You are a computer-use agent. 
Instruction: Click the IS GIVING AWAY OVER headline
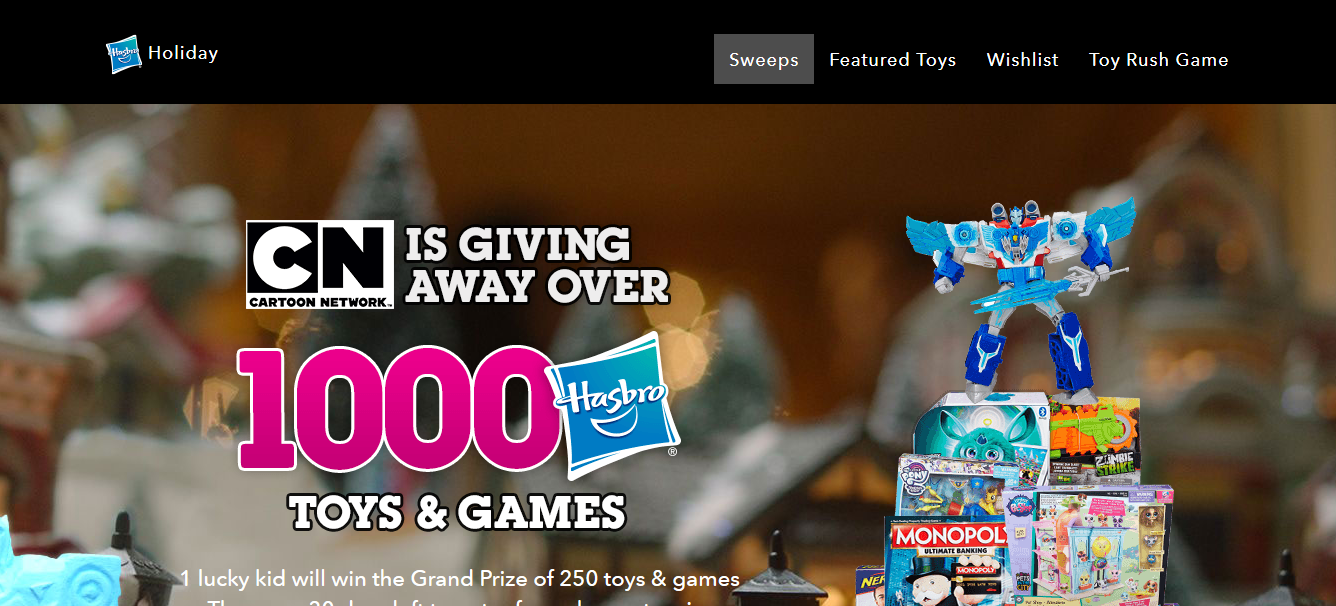(x=536, y=265)
